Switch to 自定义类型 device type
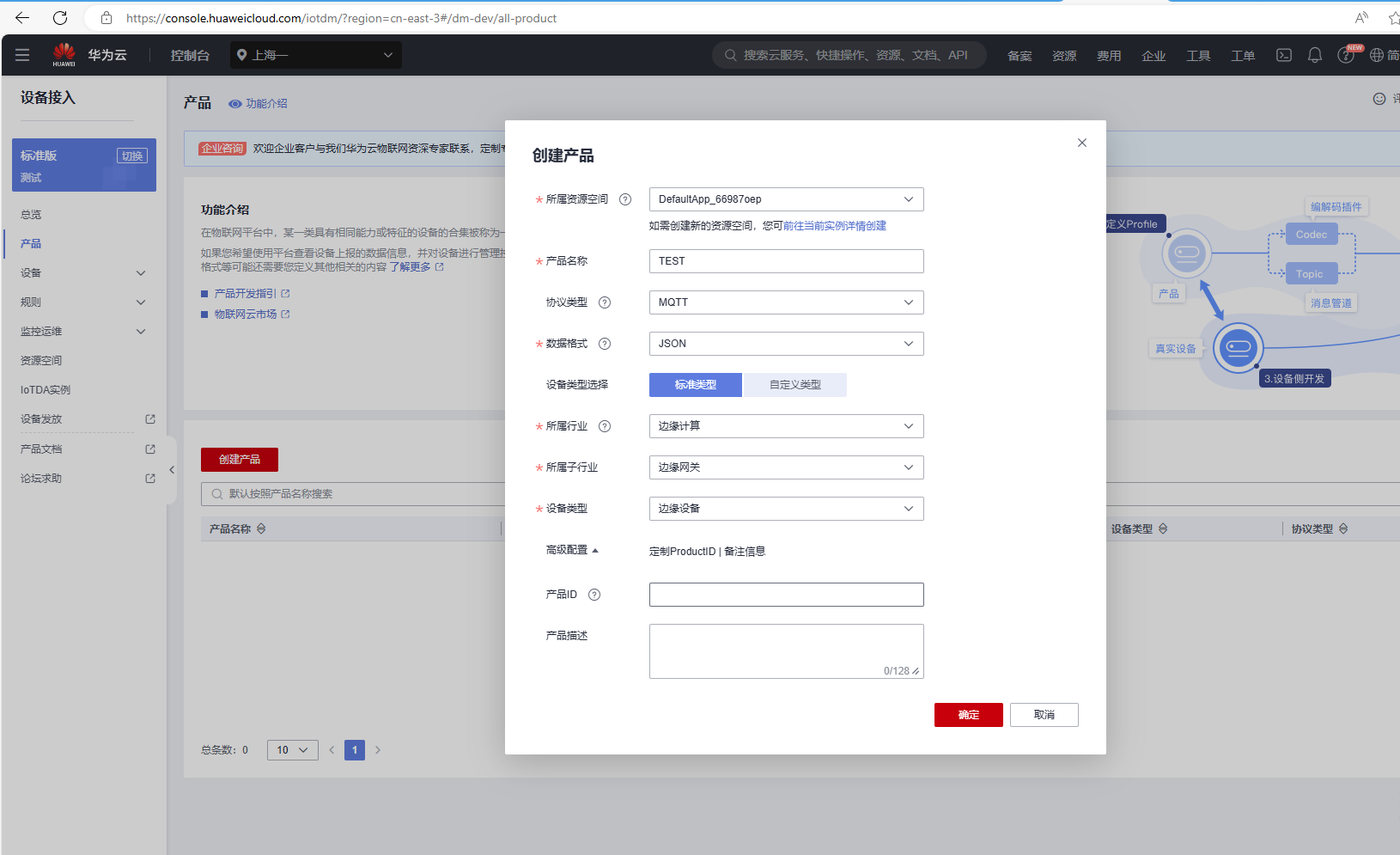 coord(794,385)
